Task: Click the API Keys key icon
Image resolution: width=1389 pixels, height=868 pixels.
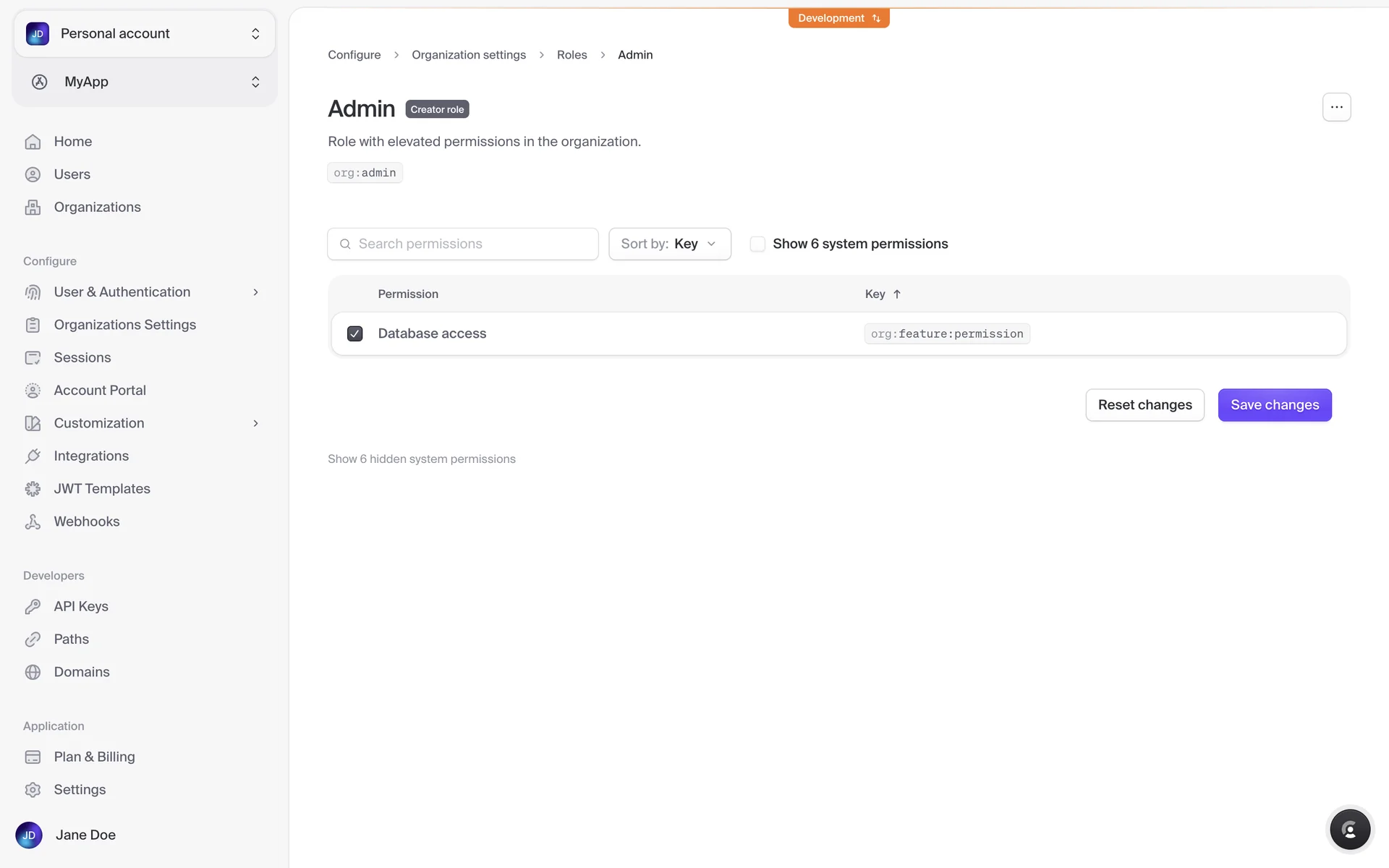Action: [33, 607]
